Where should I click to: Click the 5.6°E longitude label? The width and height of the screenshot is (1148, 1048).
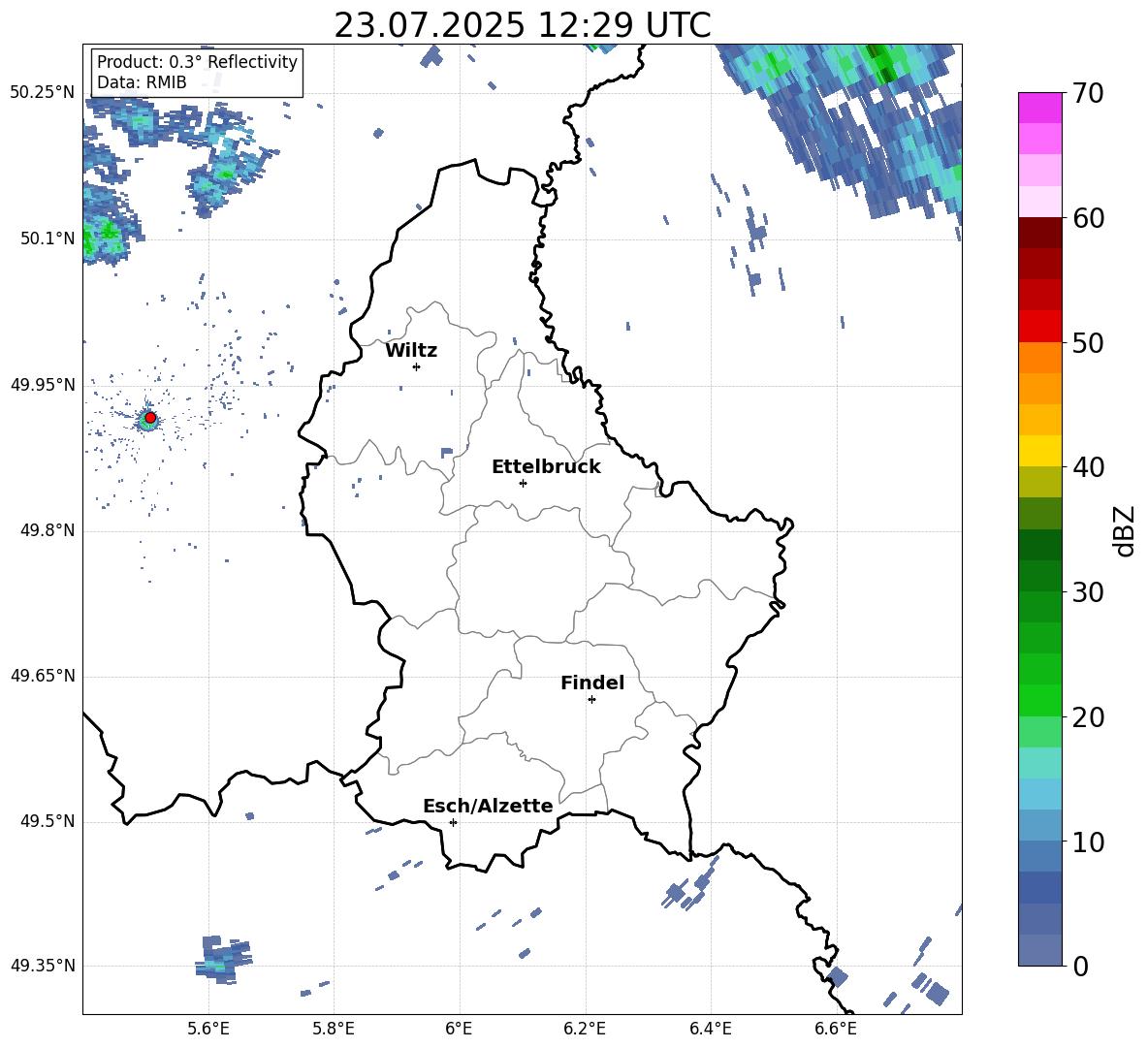(208, 1029)
